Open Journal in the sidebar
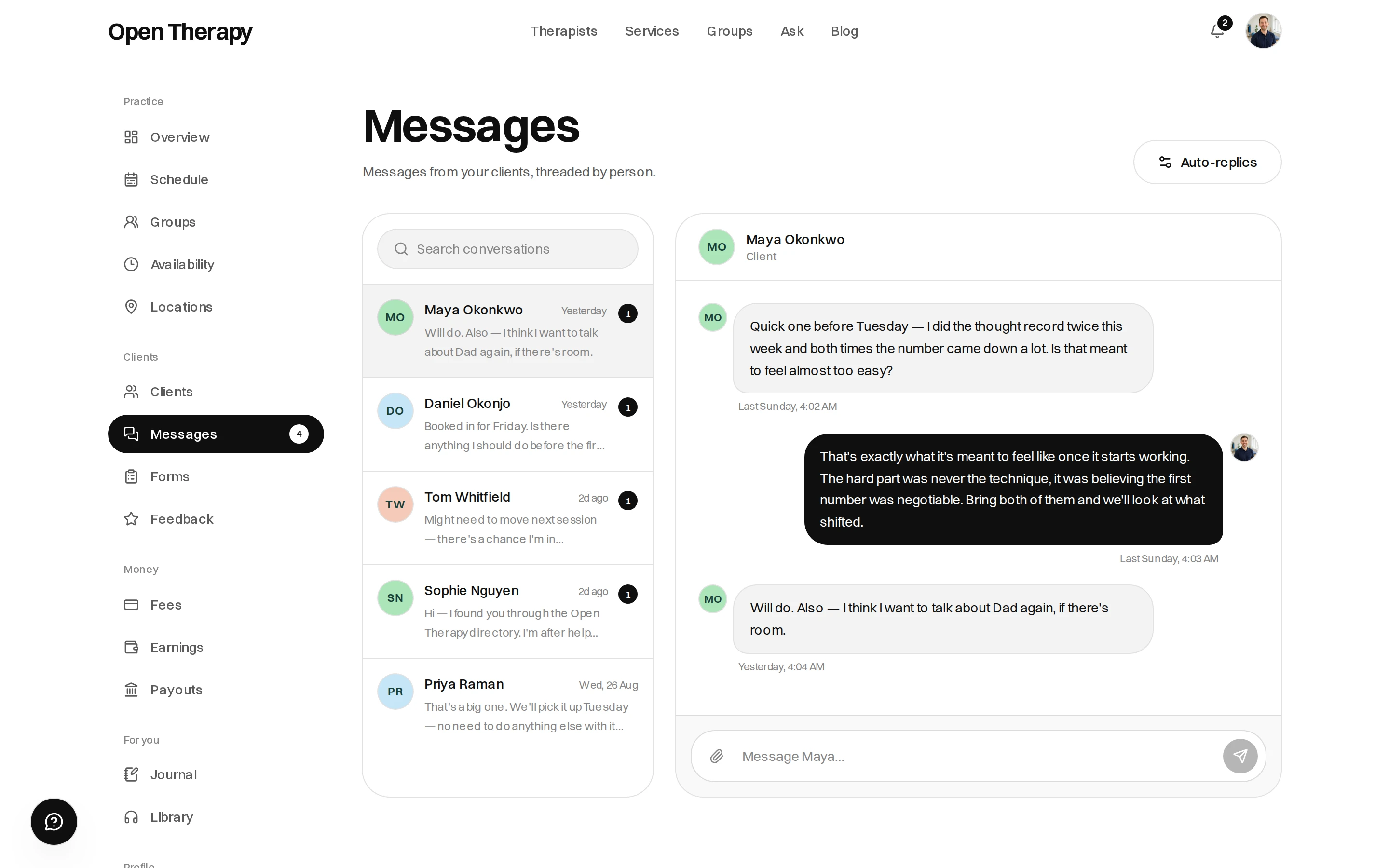This screenshot has height=868, width=1389. (x=216, y=774)
